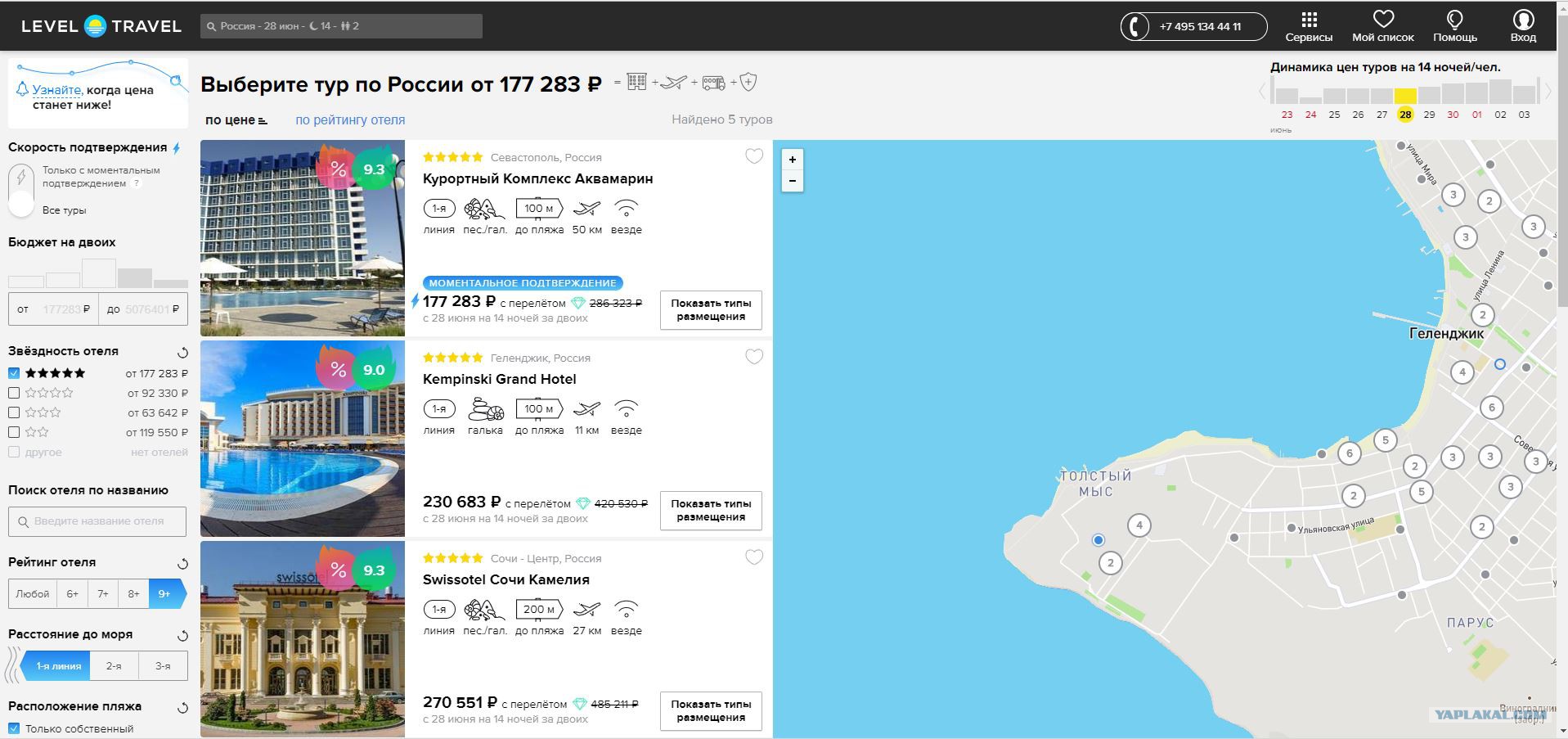Image resolution: width=1568 pixels, height=739 pixels.
Task: Click the Узнайте price alert link
Action: [56, 90]
